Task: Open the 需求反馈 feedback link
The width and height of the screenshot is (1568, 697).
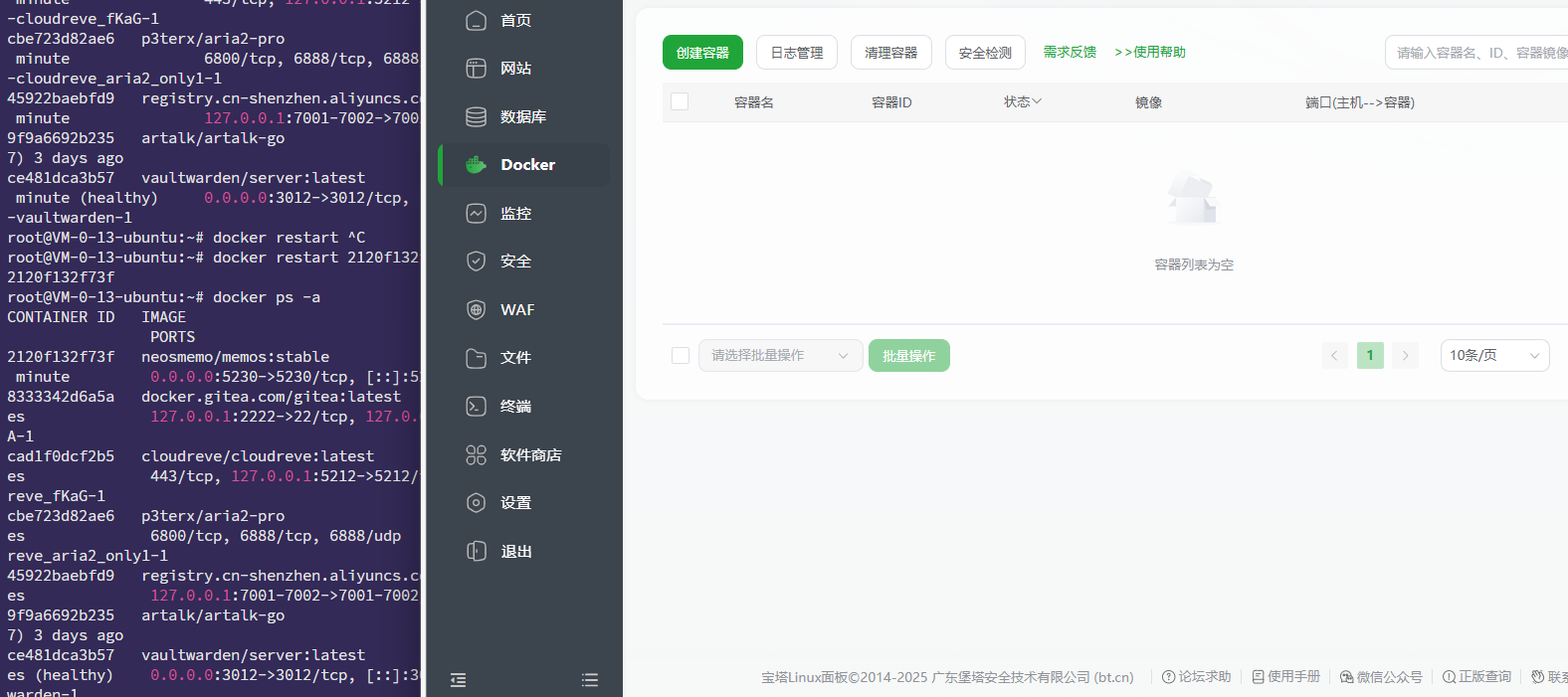Action: point(1070,52)
